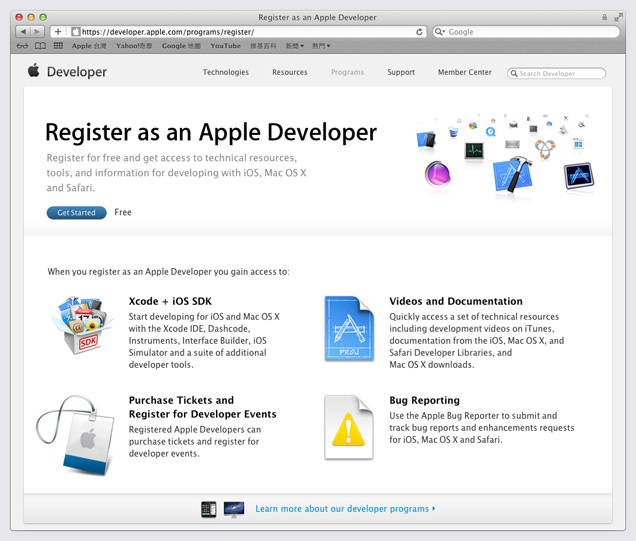Viewport: 636px width, 541px height.
Task: Click the Developer home title
Action: (77, 72)
